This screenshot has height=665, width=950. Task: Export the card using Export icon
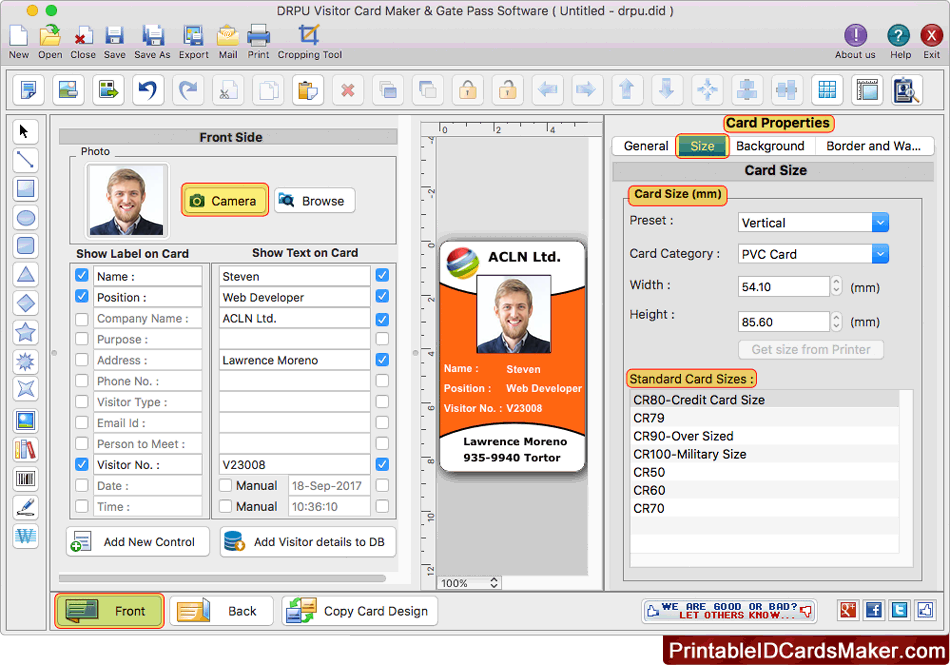coord(193,36)
